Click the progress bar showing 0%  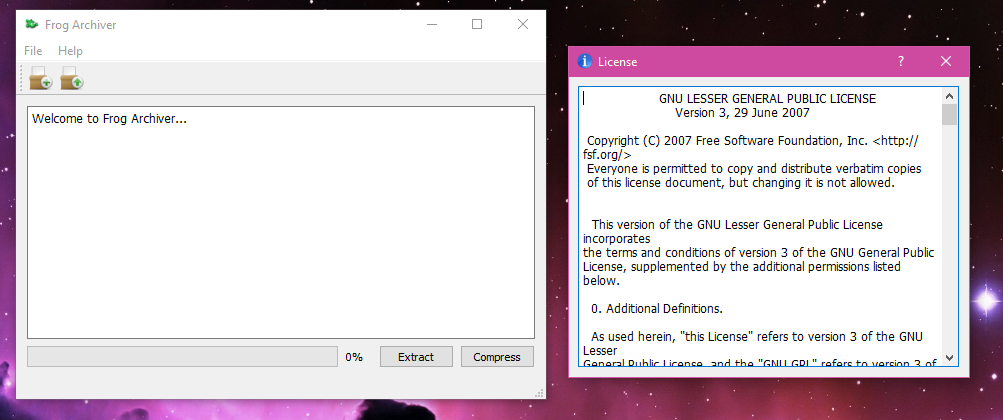[182, 357]
